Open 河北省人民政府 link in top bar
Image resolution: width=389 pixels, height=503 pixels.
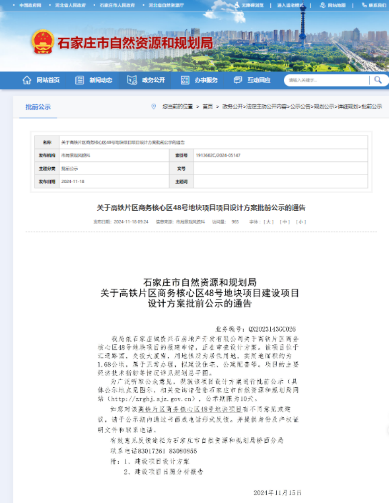point(70,5)
